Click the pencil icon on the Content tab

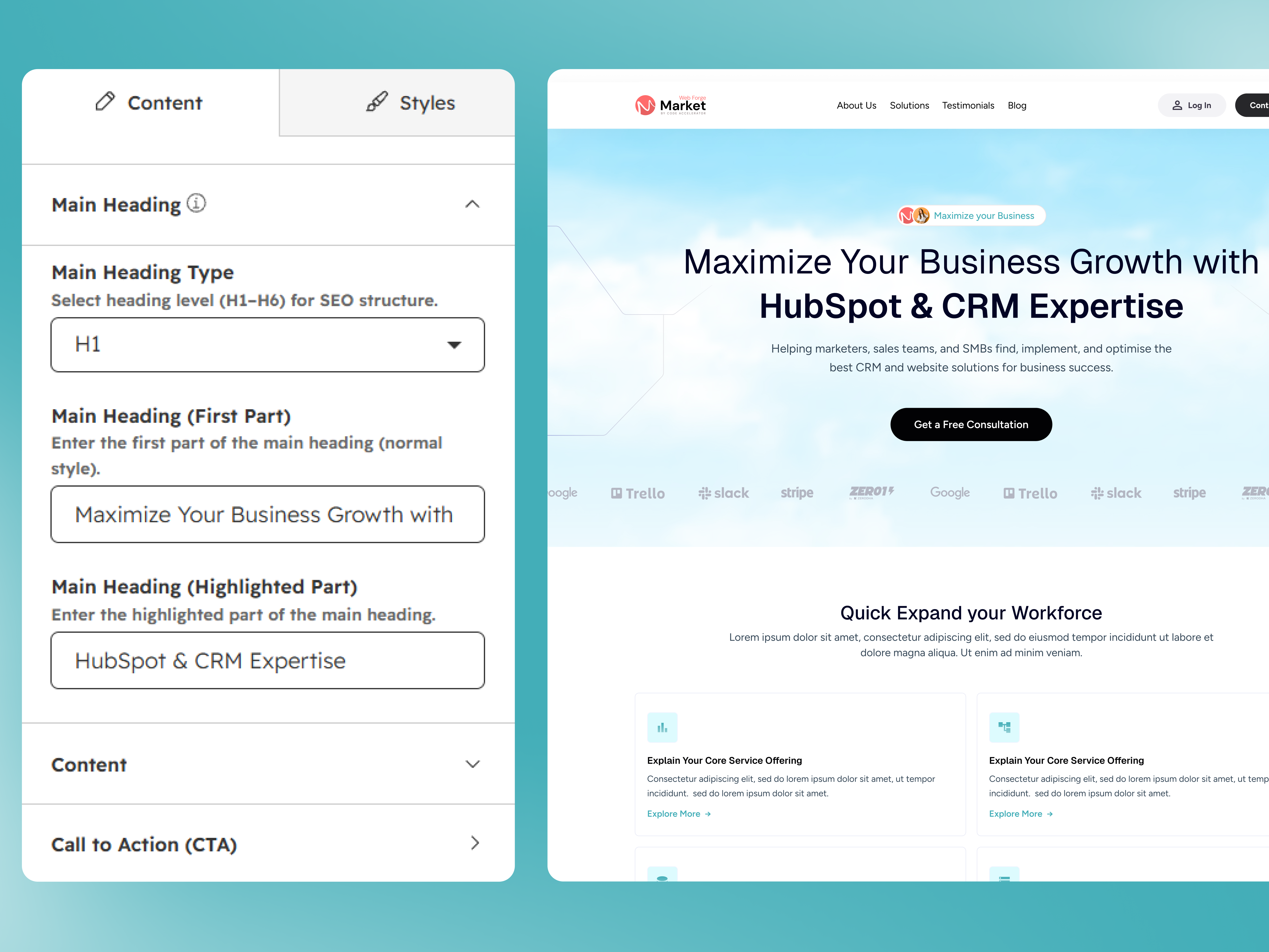105,102
